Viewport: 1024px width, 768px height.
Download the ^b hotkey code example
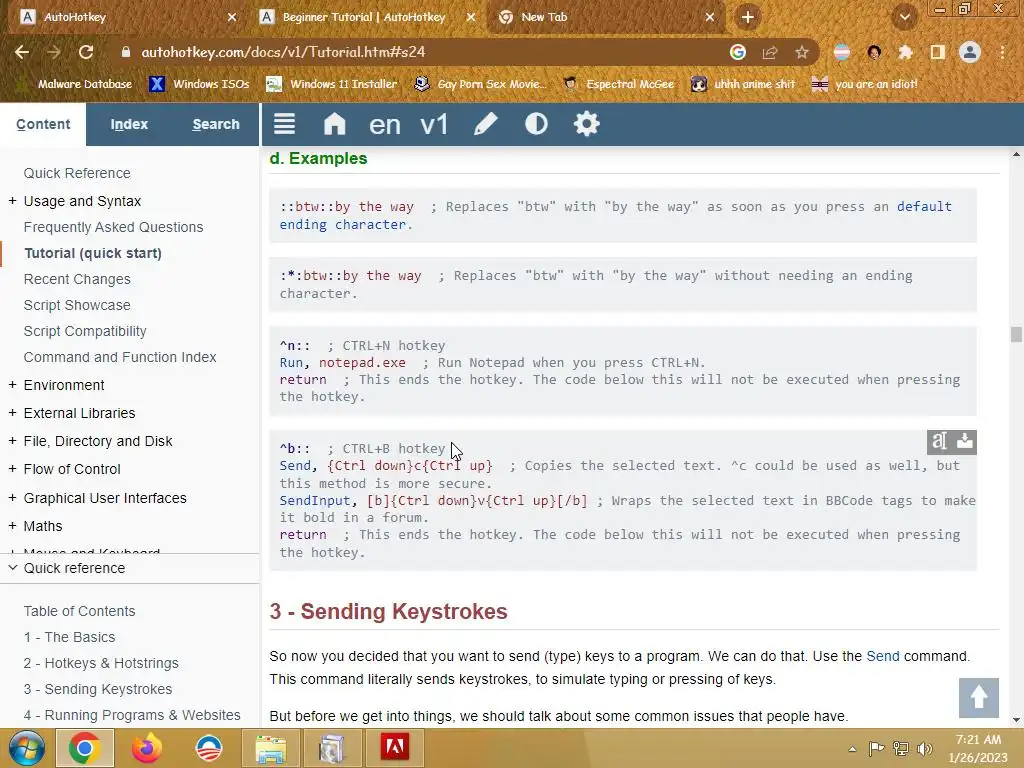pyautogui.click(x=965, y=442)
